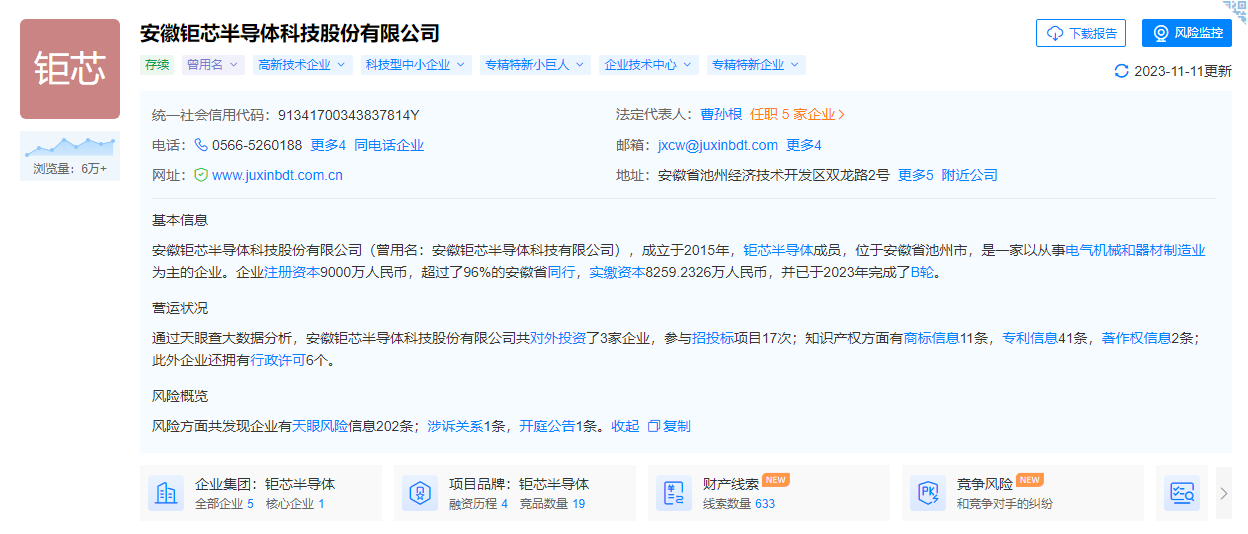
Task: Click the 风险概览 section heading
Action: point(180,396)
